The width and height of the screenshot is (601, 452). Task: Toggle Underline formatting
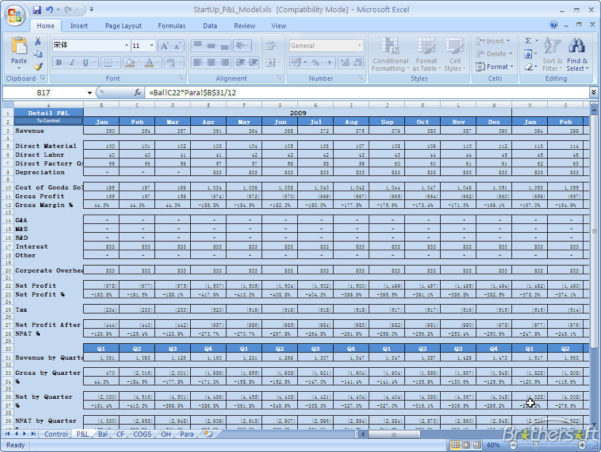pyautogui.click(x=87, y=62)
